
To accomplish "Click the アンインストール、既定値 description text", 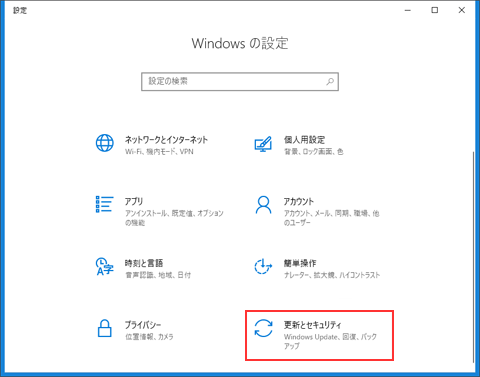I will [x=174, y=218].
